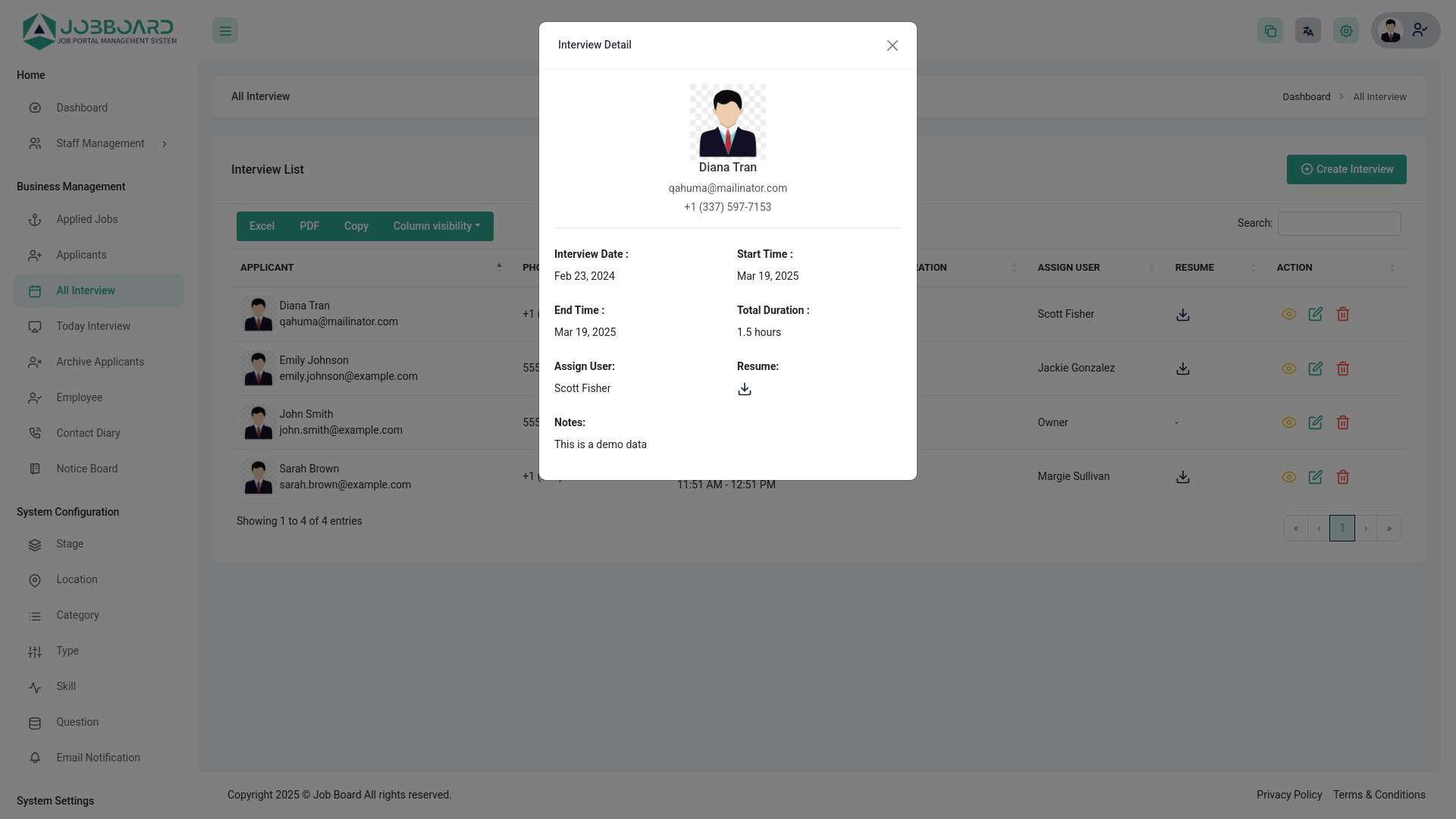Screen dimensions: 1456x819
Task: Delete John Smith's interview with trash icon
Action: click(x=1342, y=422)
